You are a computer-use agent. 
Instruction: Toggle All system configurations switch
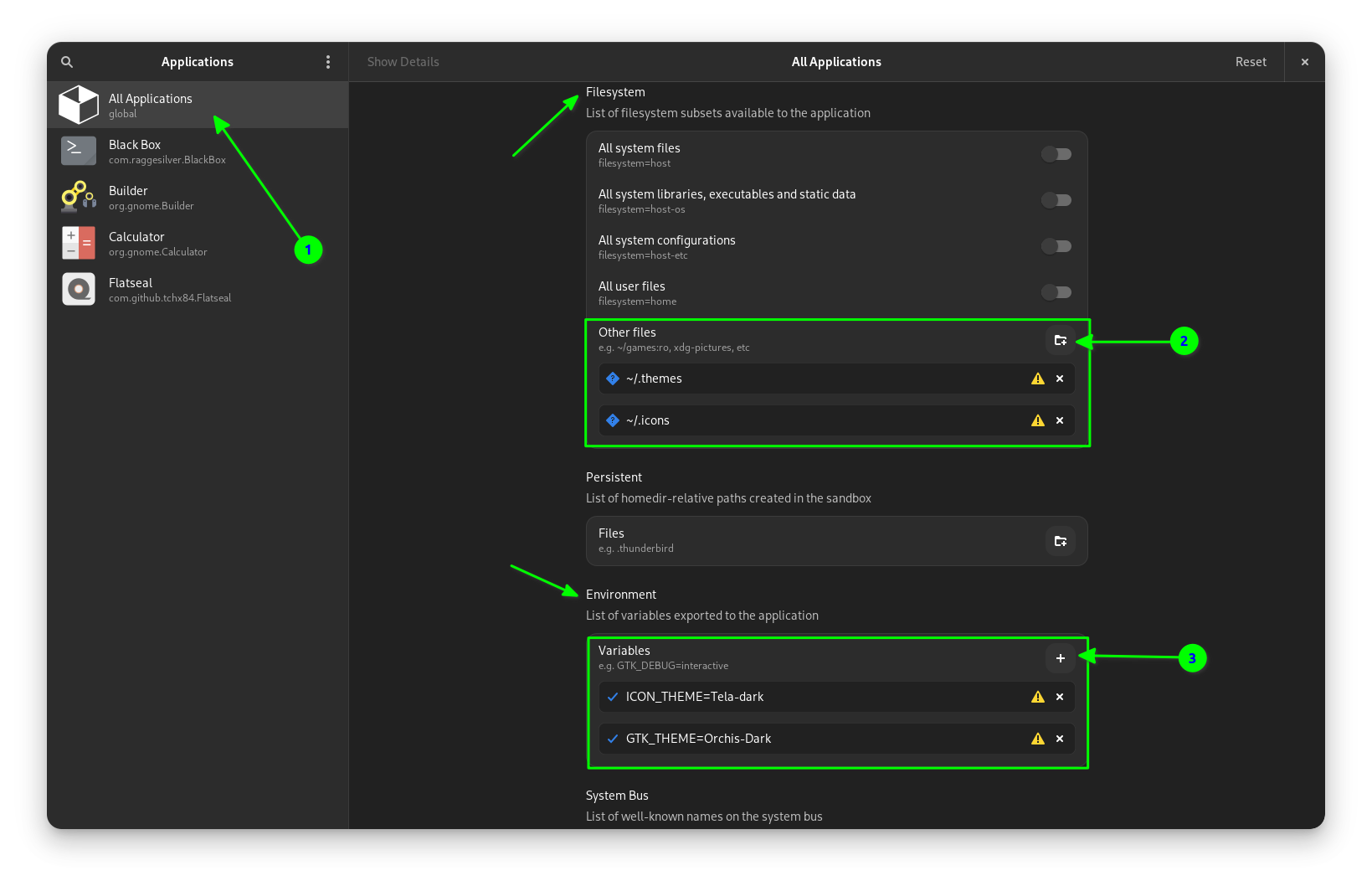[1056, 246]
